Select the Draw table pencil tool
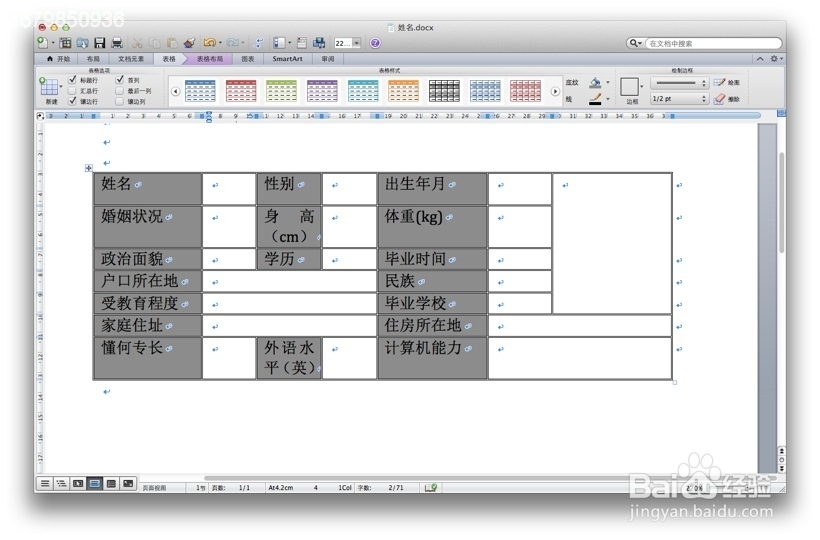 [720, 83]
